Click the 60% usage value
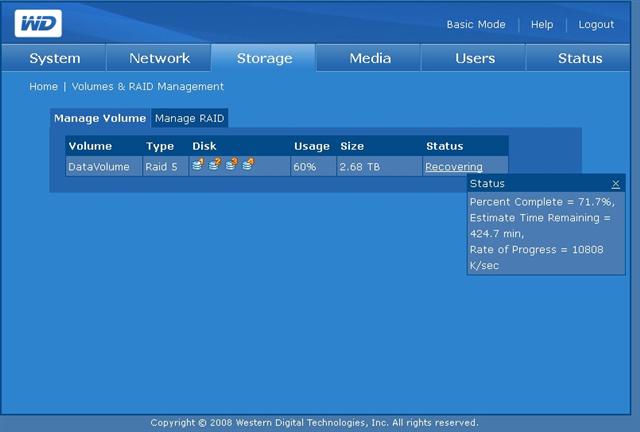 click(x=304, y=167)
